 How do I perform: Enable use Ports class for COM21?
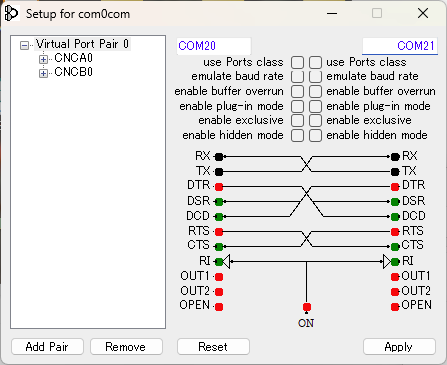point(315,62)
